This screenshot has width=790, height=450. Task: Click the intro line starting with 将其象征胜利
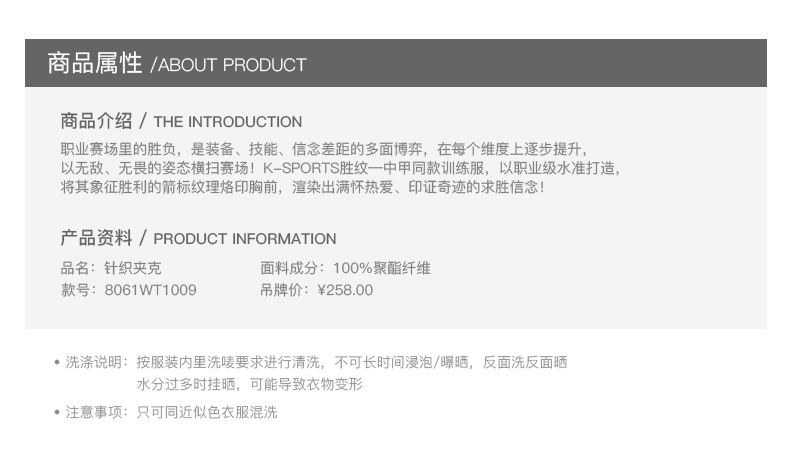click(x=302, y=187)
